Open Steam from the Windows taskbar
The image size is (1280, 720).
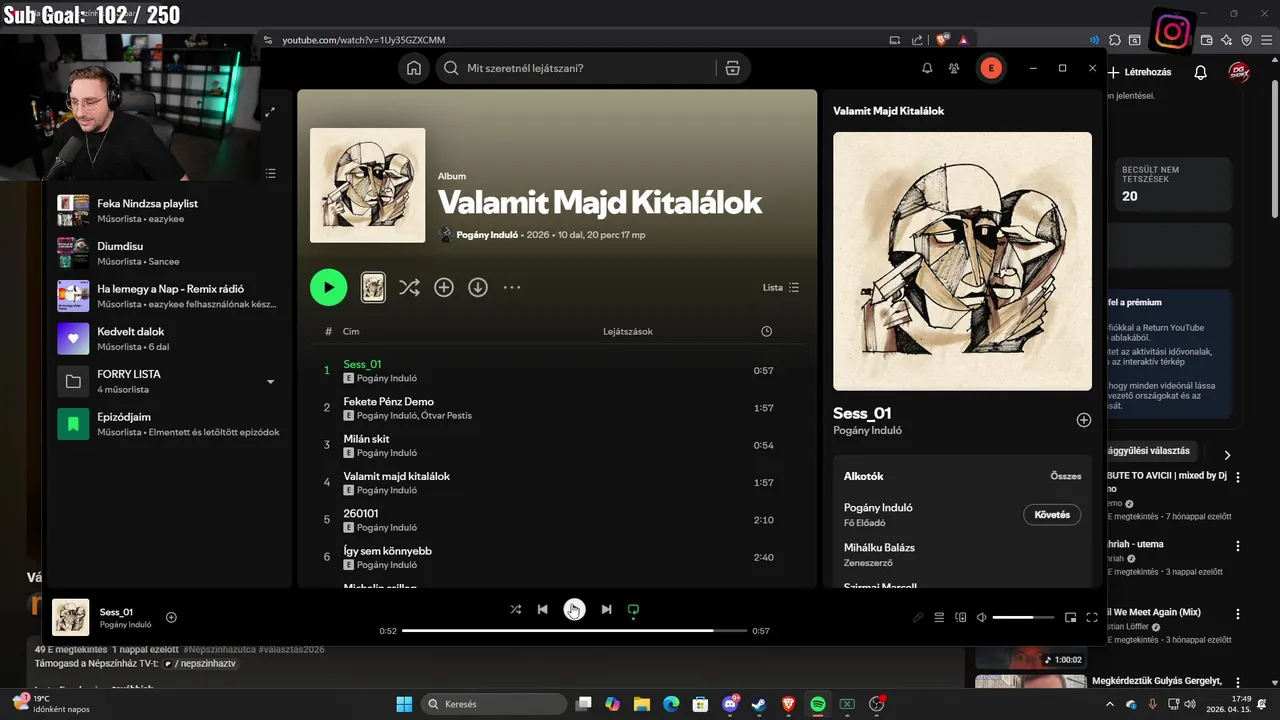pos(759,704)
